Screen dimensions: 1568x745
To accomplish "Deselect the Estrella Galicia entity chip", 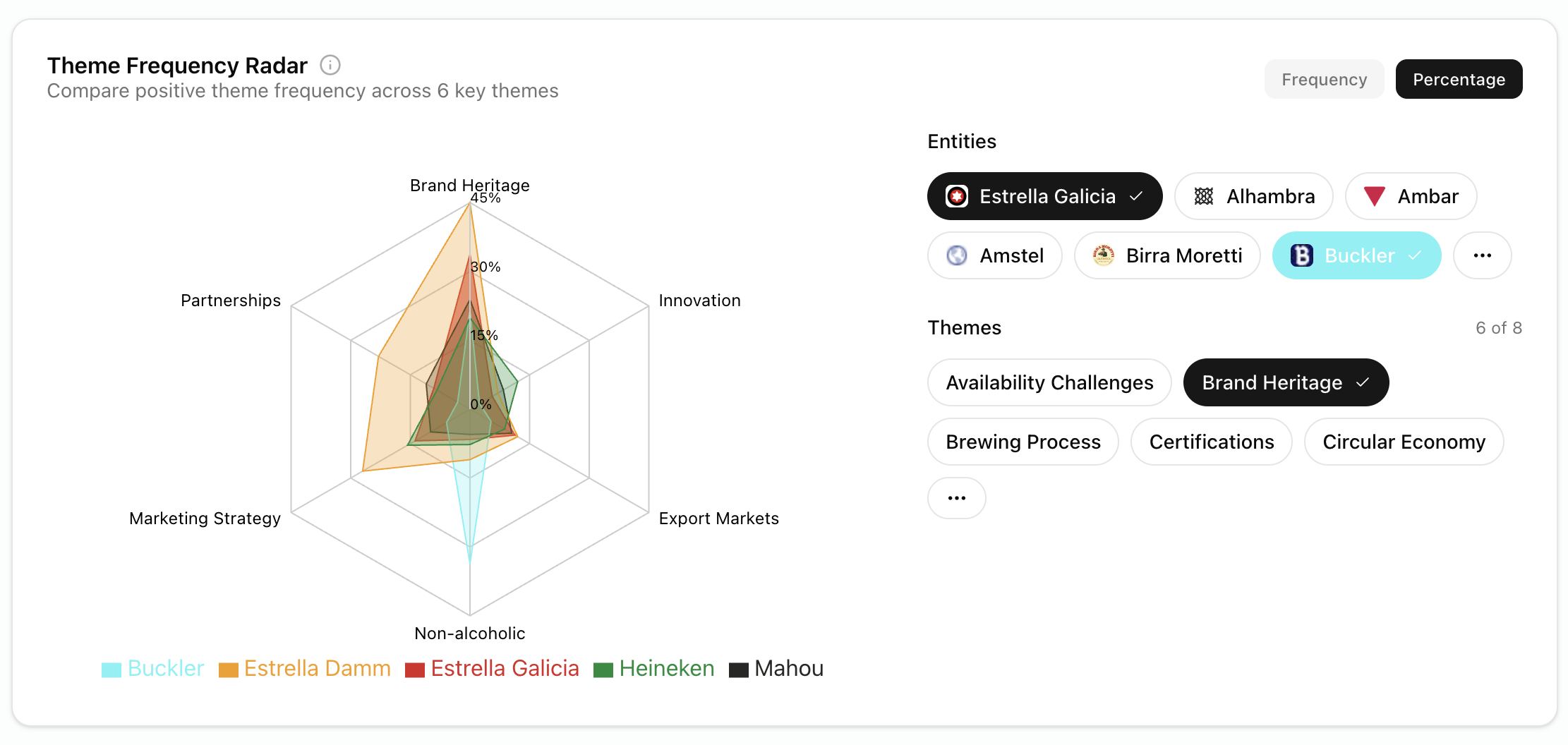I will coord(1044,196).
